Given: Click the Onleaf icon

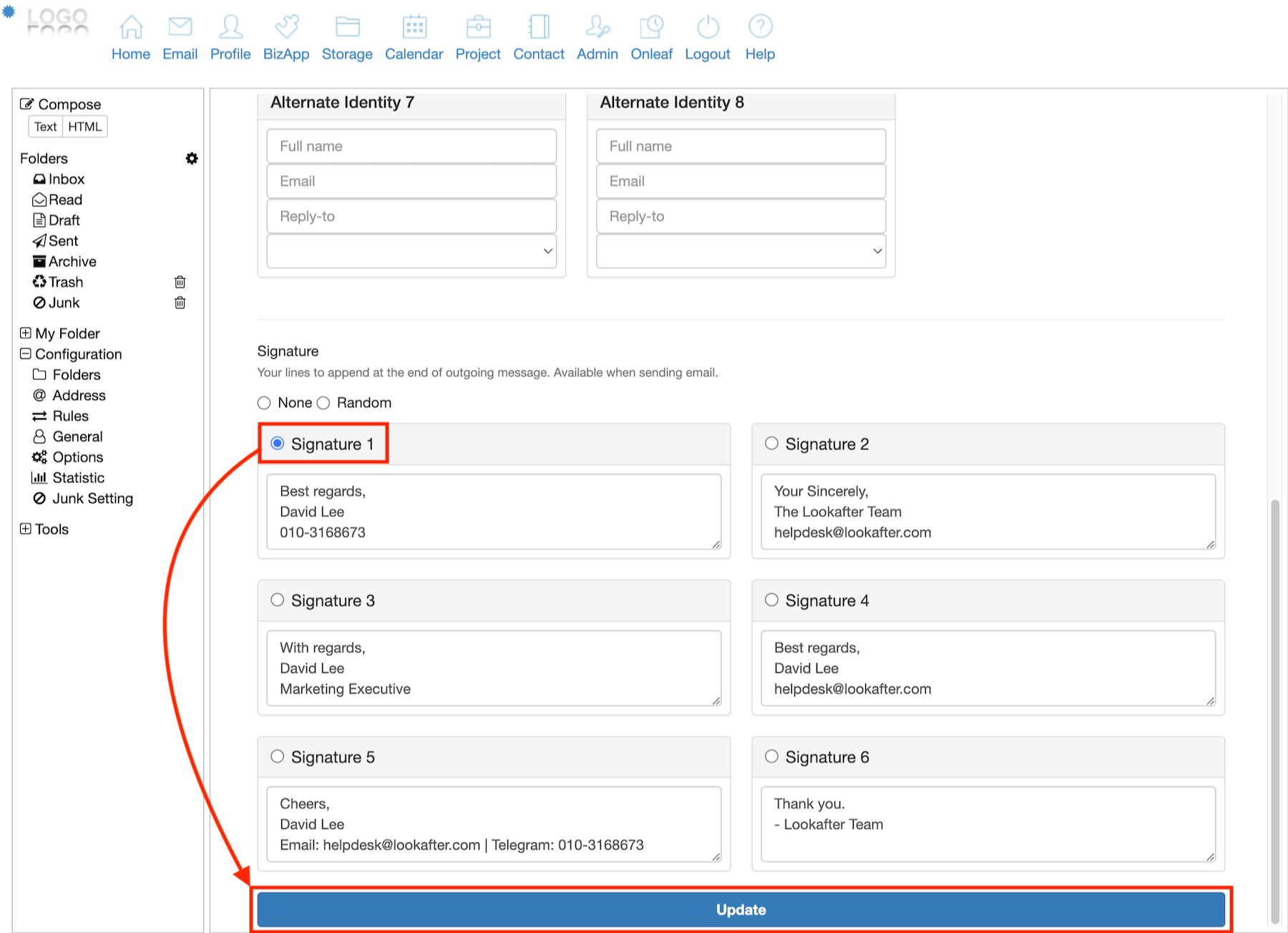Looking at the screenshot, I should coord(651,27).
